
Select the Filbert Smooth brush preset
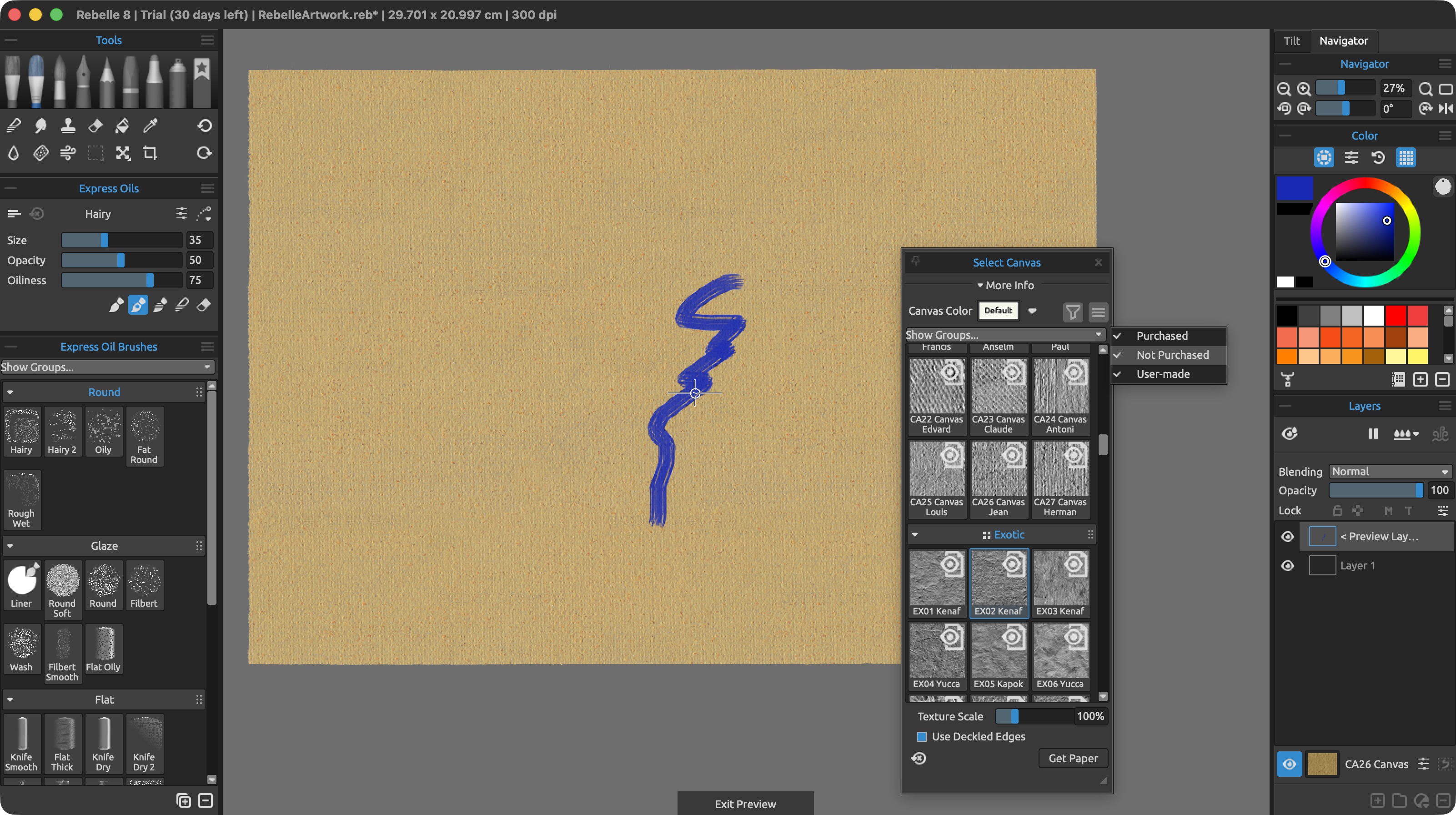[x=62, y=654]
